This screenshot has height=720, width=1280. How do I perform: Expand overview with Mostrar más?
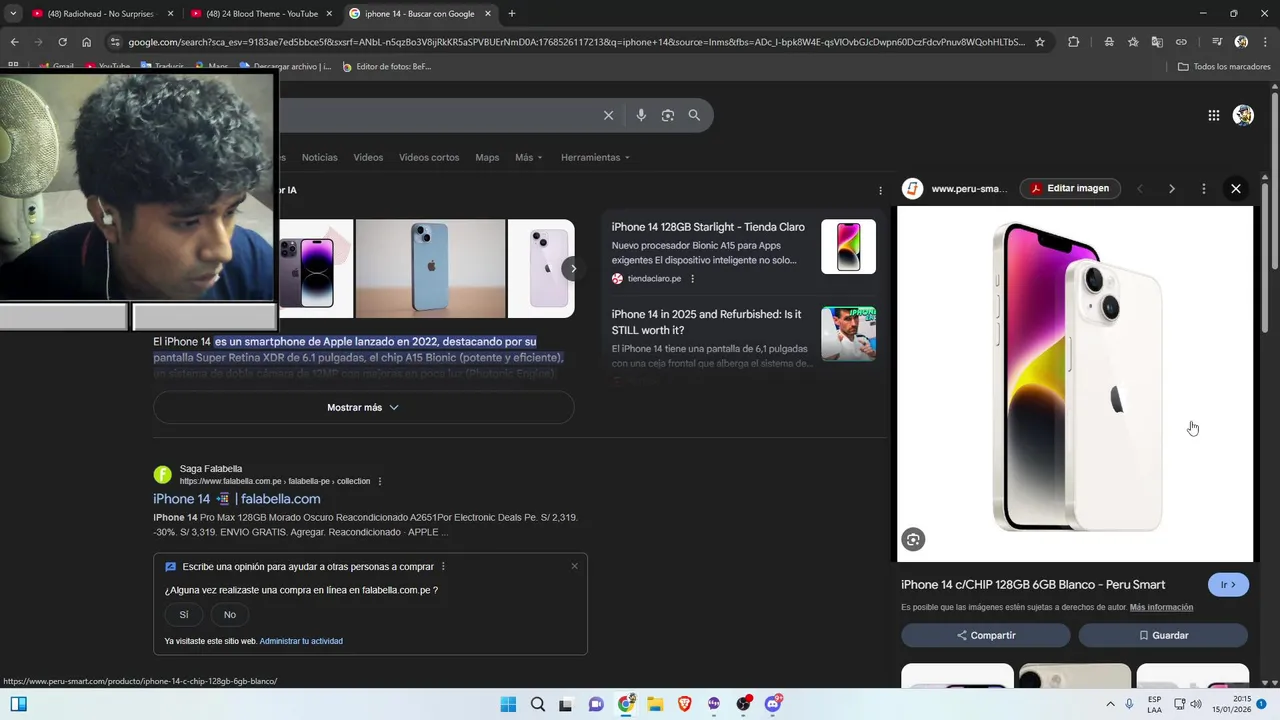(363, 407)
